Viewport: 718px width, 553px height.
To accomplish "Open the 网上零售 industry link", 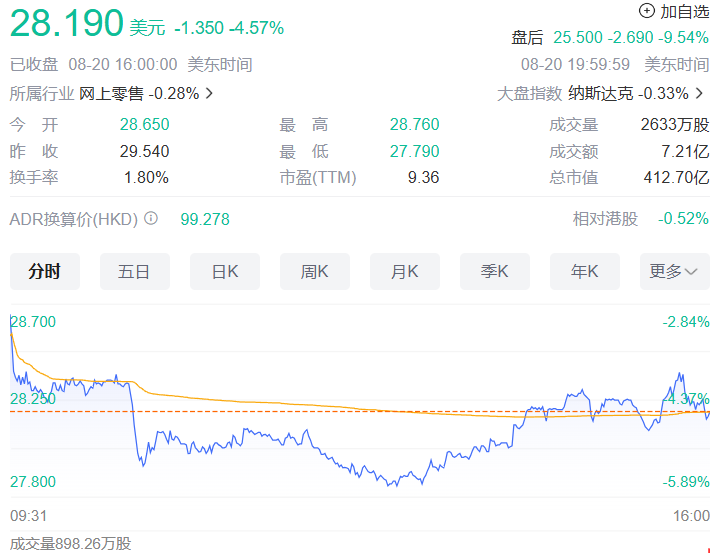I will [x=111, y=93].
